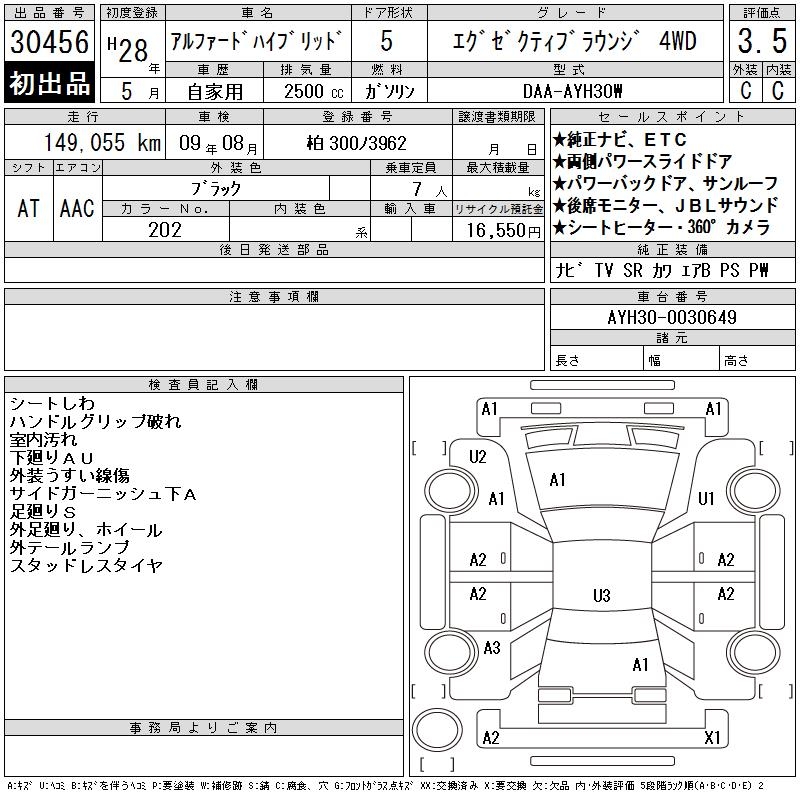Image resolution: width=800 pixels, height=800 pixels.
Task: Click the U1 dent mark on the car diagram
Action: pos(706,498)
